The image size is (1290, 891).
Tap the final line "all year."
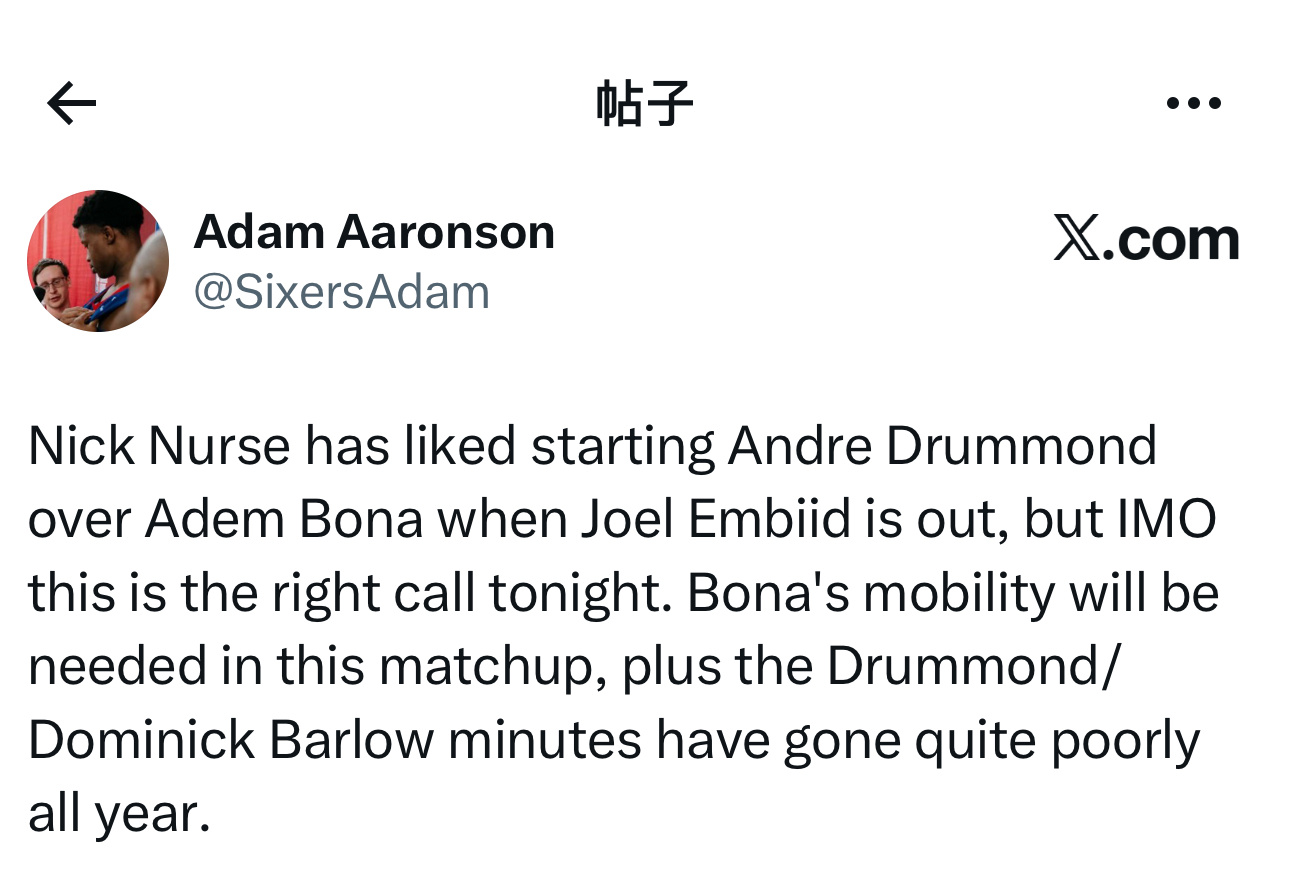click(x=119, y=815)
